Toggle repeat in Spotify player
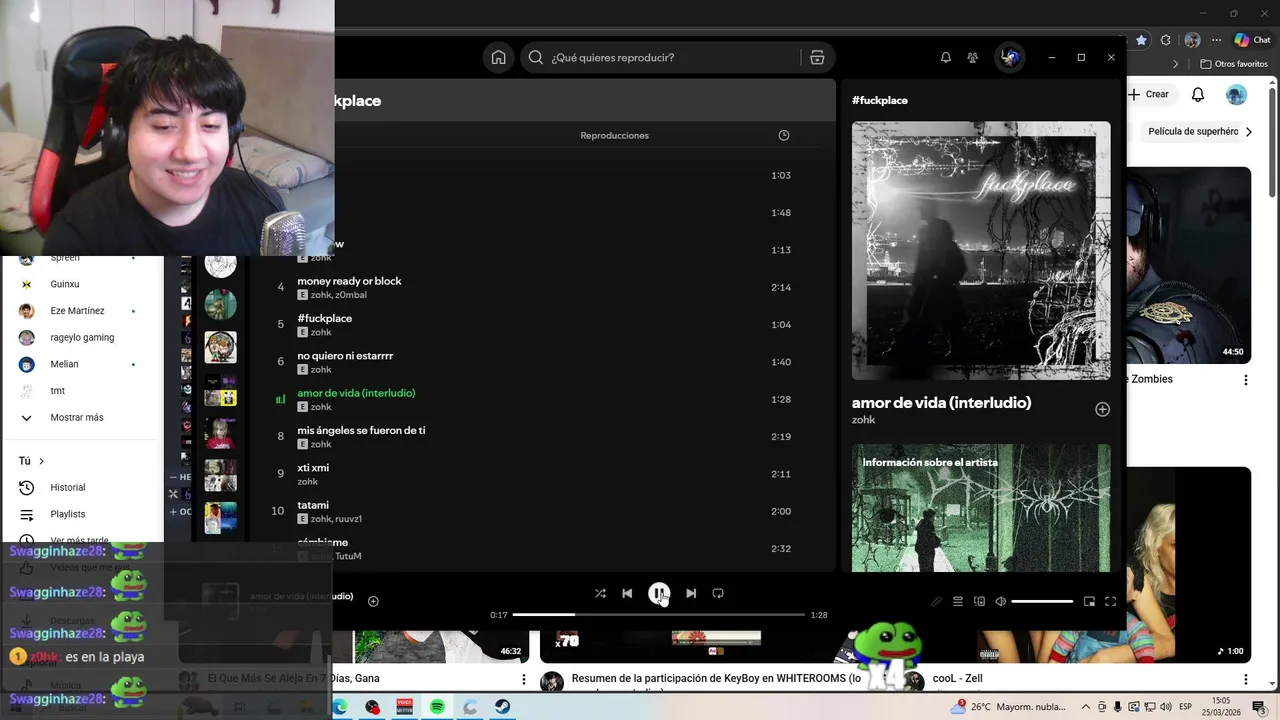 718,593
